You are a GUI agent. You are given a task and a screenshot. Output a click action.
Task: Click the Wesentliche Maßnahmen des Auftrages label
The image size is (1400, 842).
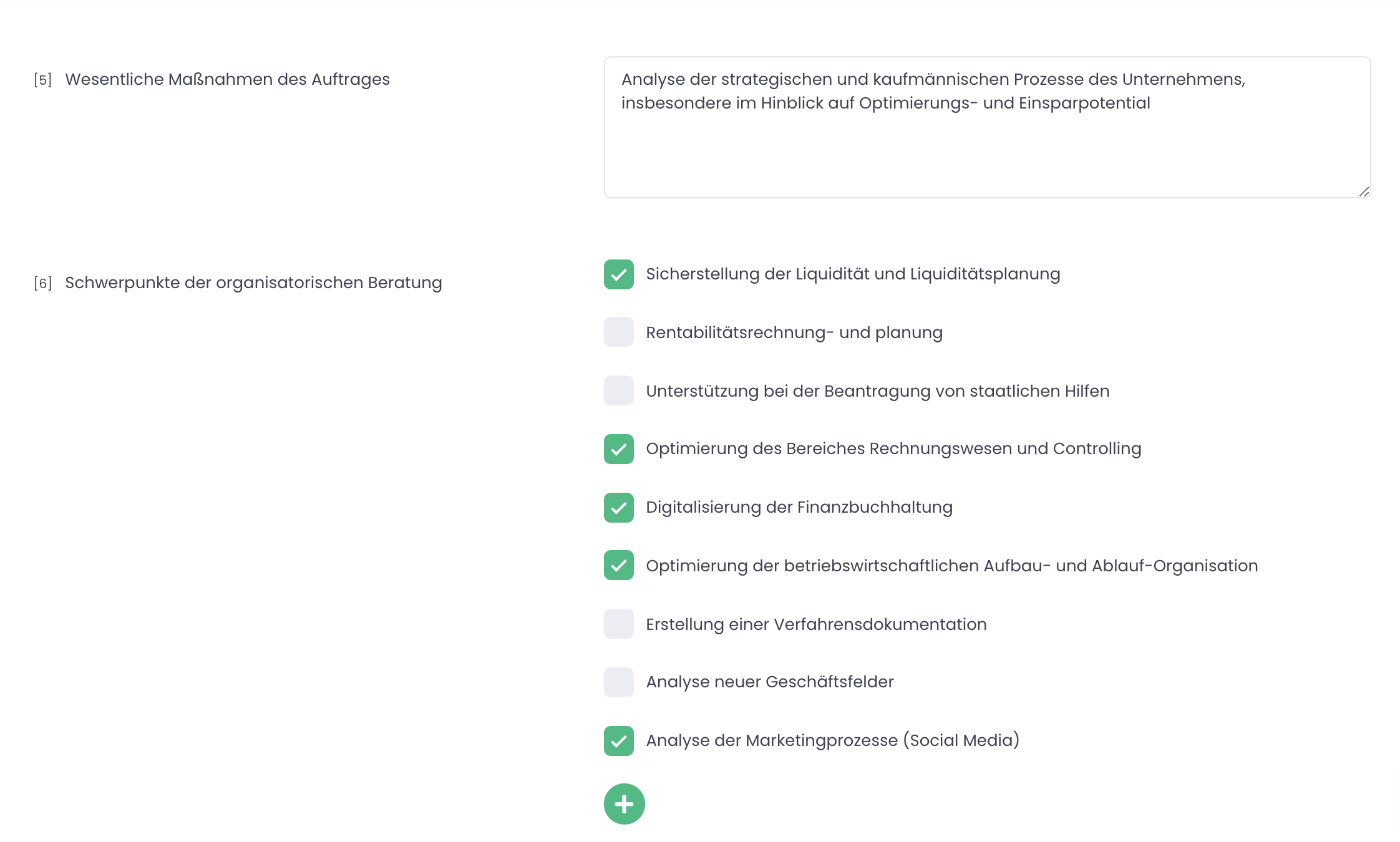227,79
